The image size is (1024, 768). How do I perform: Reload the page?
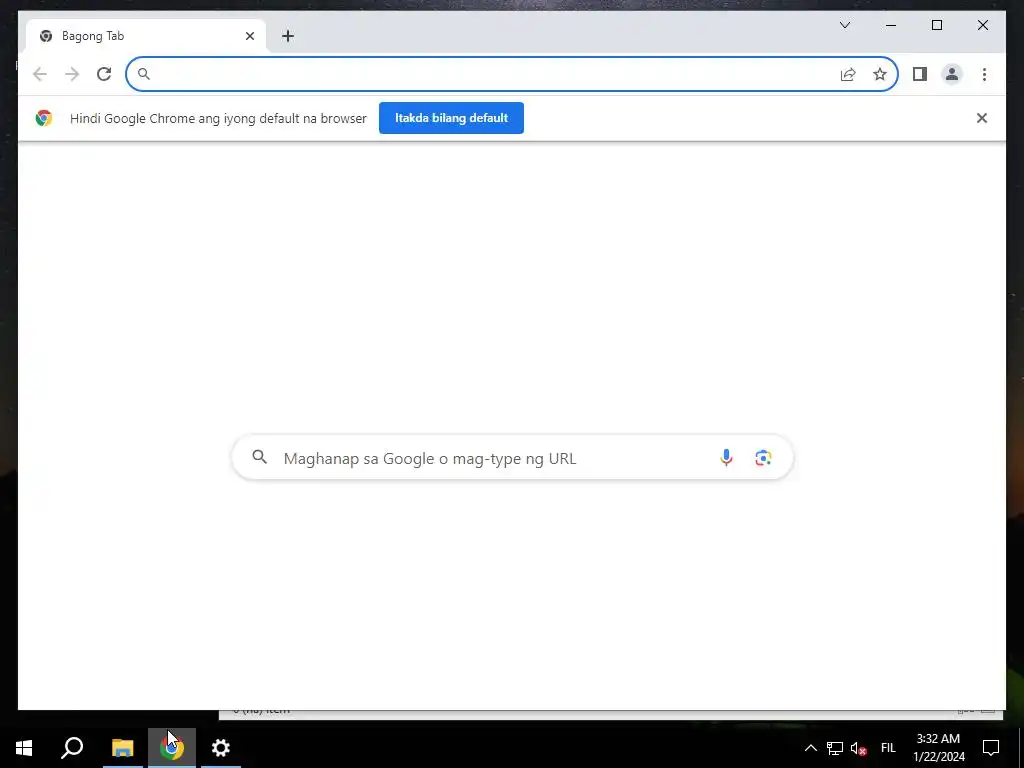pos(104,74)
